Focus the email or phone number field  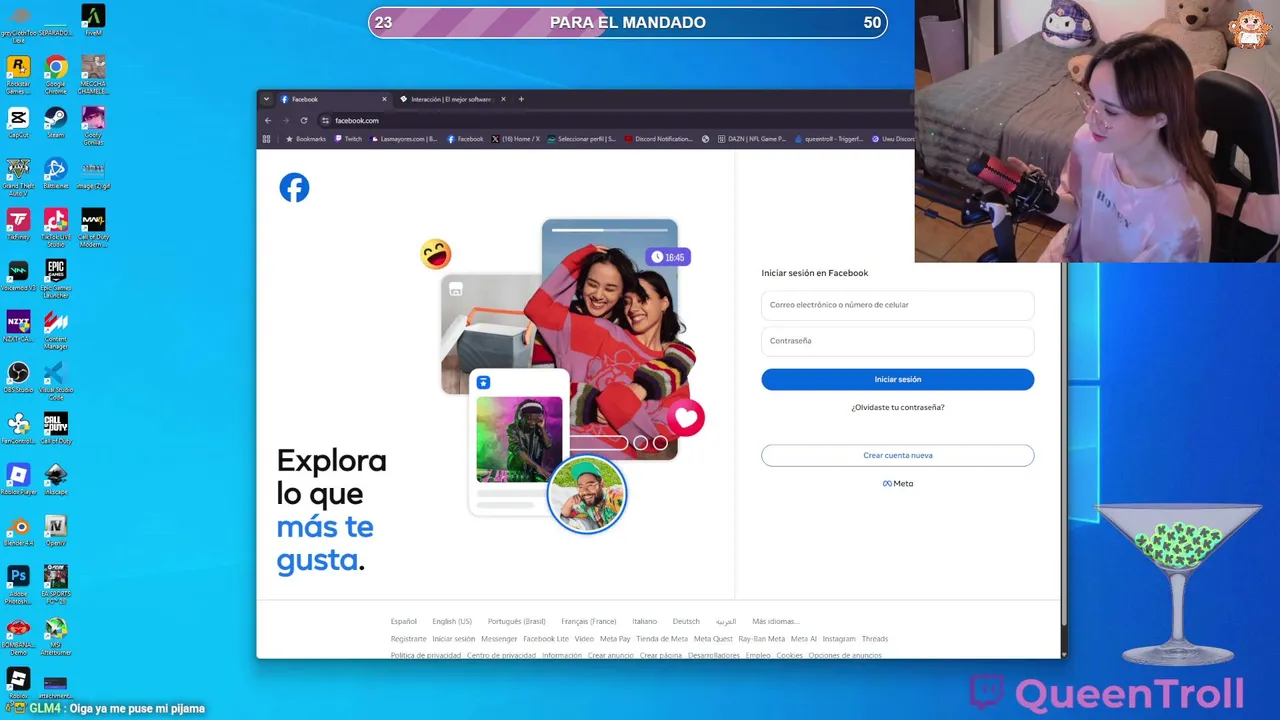pos(898,305)
